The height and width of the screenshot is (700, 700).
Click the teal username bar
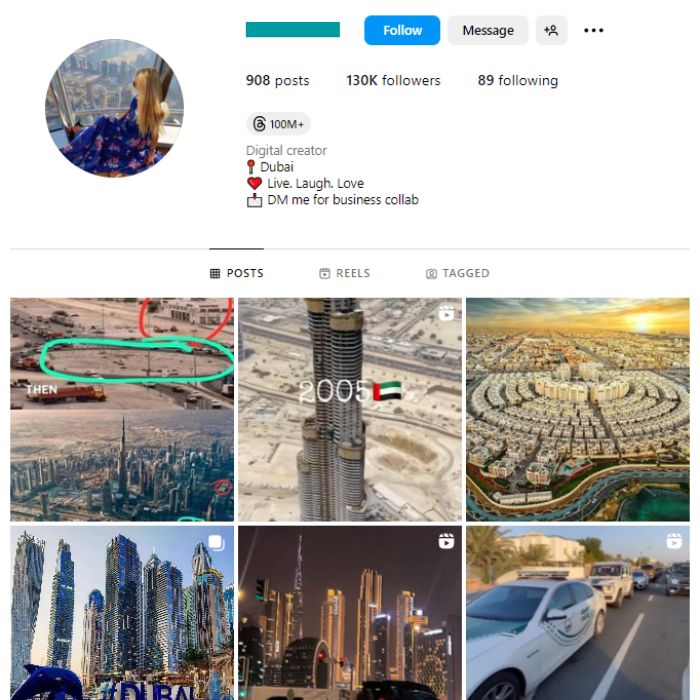[293, 29]
